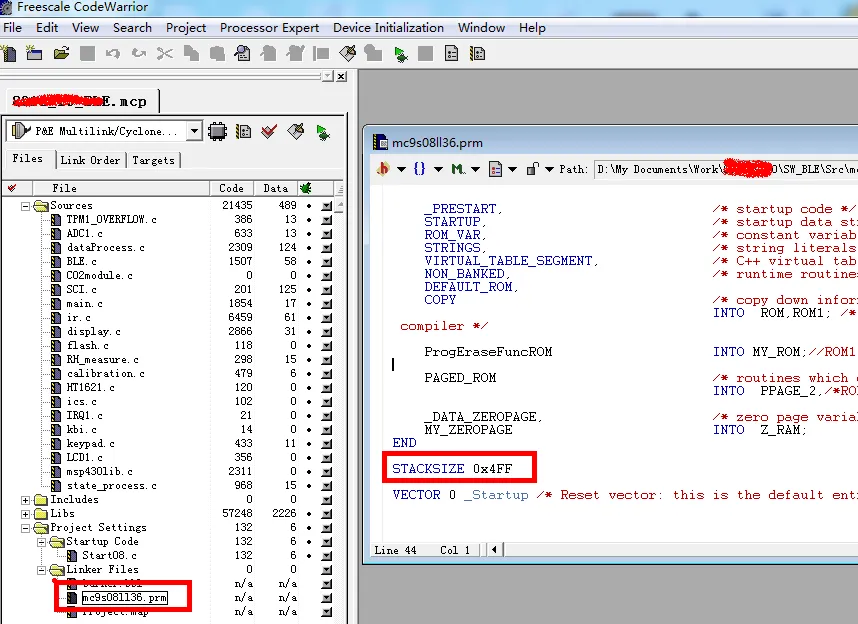Screen dimensions: 858x624
Task: Open the File menu
Action: tap(13, 27)
